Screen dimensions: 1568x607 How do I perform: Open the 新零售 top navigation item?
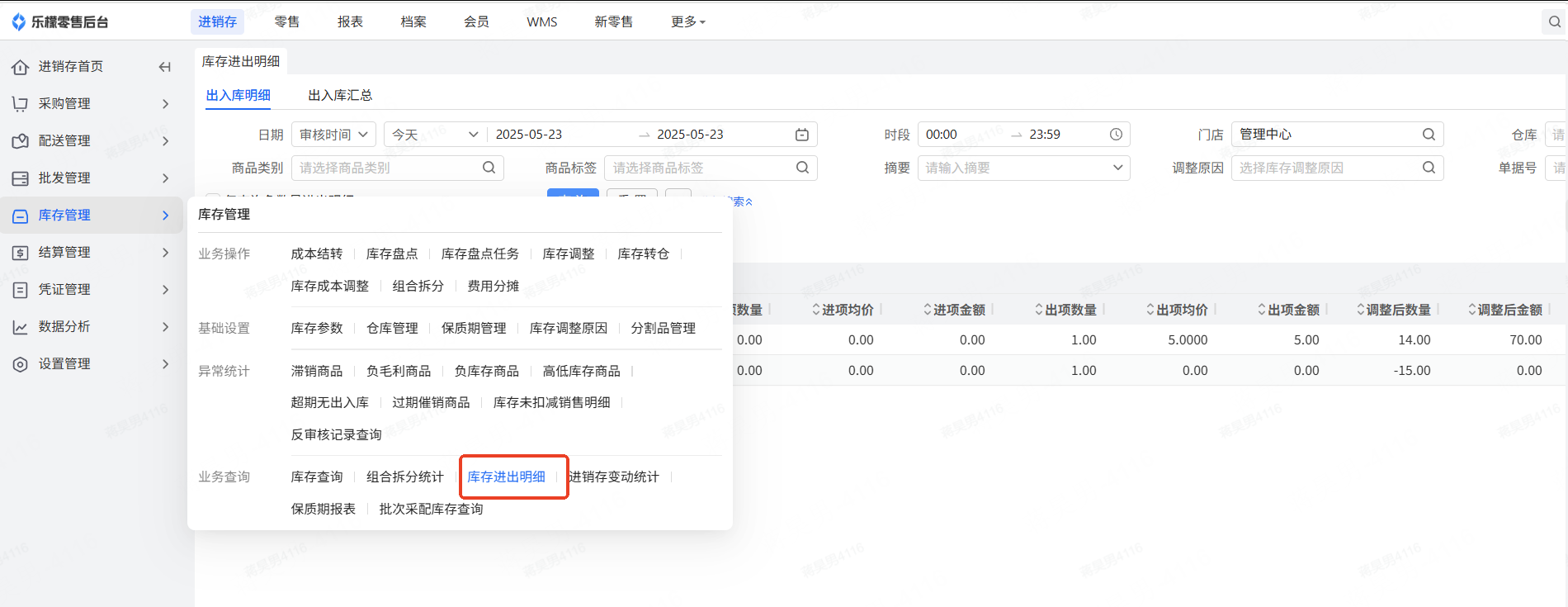click(614, 22)
